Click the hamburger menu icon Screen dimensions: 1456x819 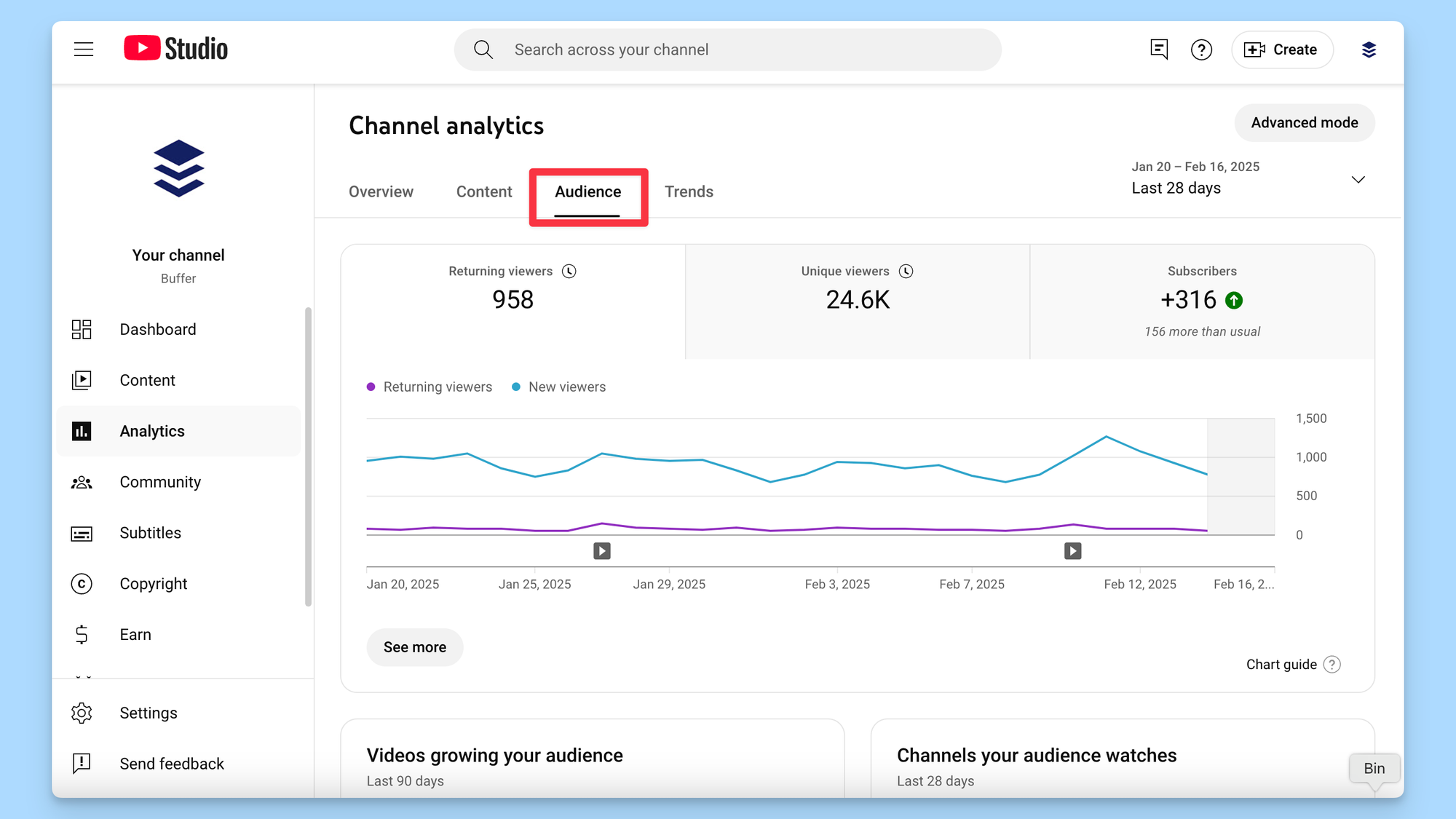tap(85, 48)
